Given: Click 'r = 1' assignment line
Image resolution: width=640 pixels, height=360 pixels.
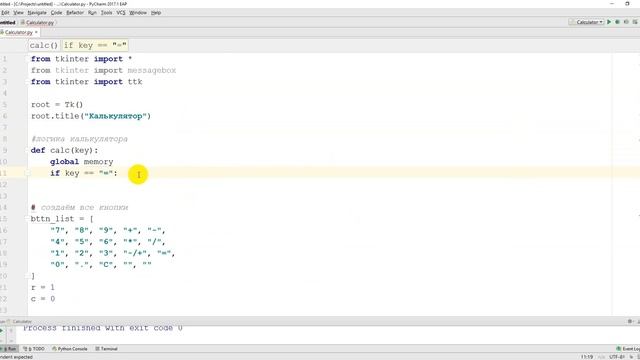Looking at the screenshot, I should 42,287.
